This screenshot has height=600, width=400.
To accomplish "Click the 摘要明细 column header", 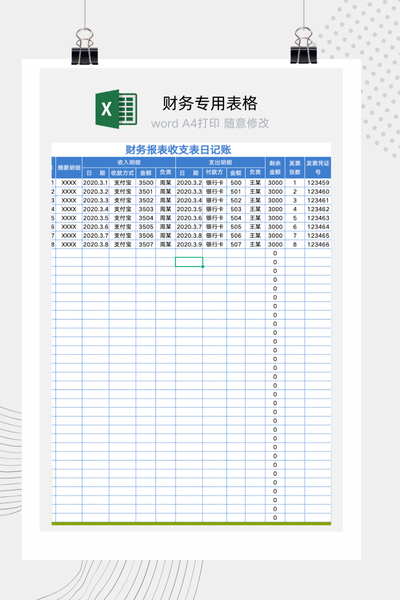I will point(69,168).
